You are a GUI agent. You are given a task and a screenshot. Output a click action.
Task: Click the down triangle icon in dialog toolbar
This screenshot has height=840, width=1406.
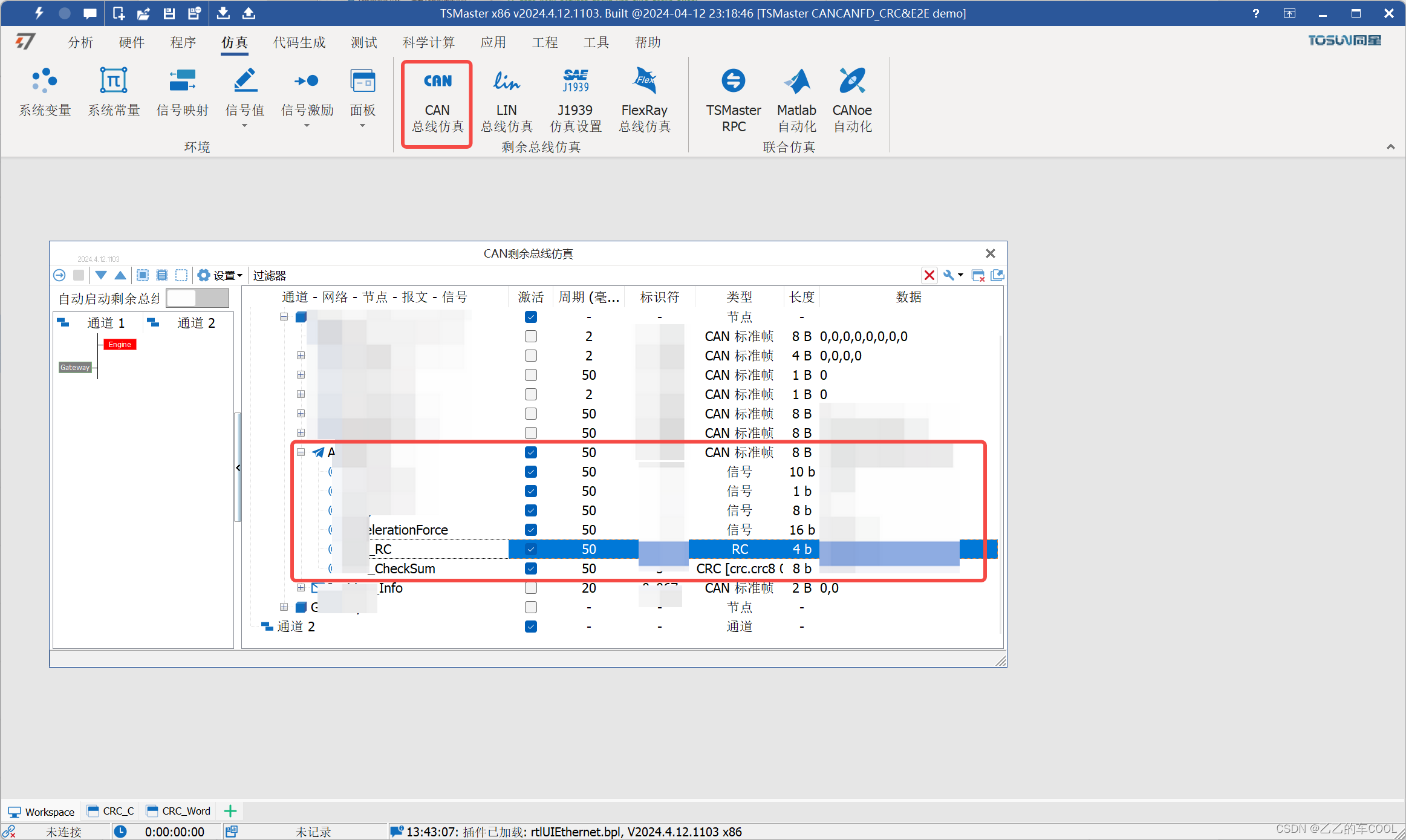101,275
